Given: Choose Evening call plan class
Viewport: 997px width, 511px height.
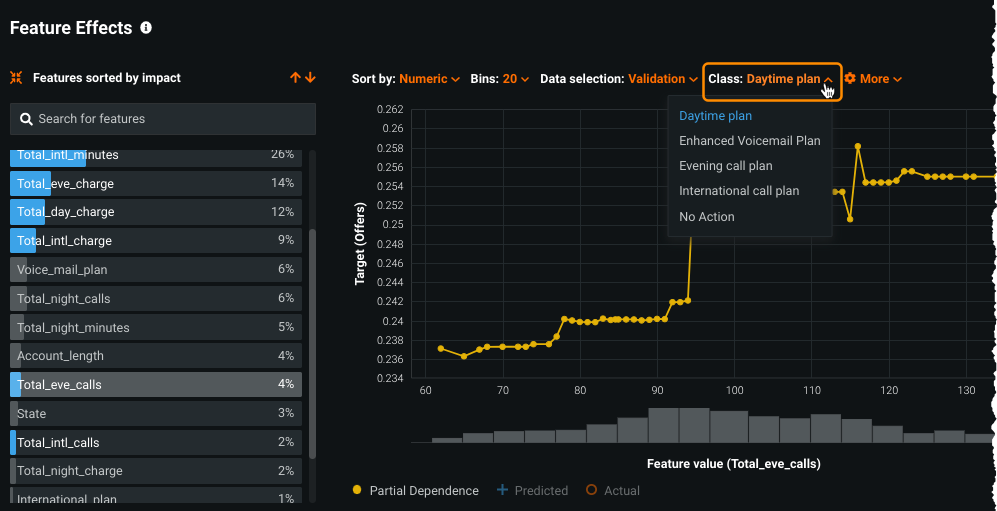Looking at the screenshot, I should pyautogui.click(x=725, y=166).
